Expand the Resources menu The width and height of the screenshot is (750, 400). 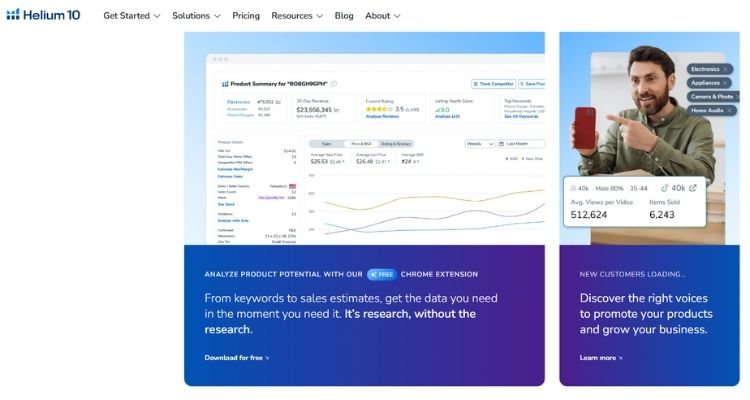[297, 16]
